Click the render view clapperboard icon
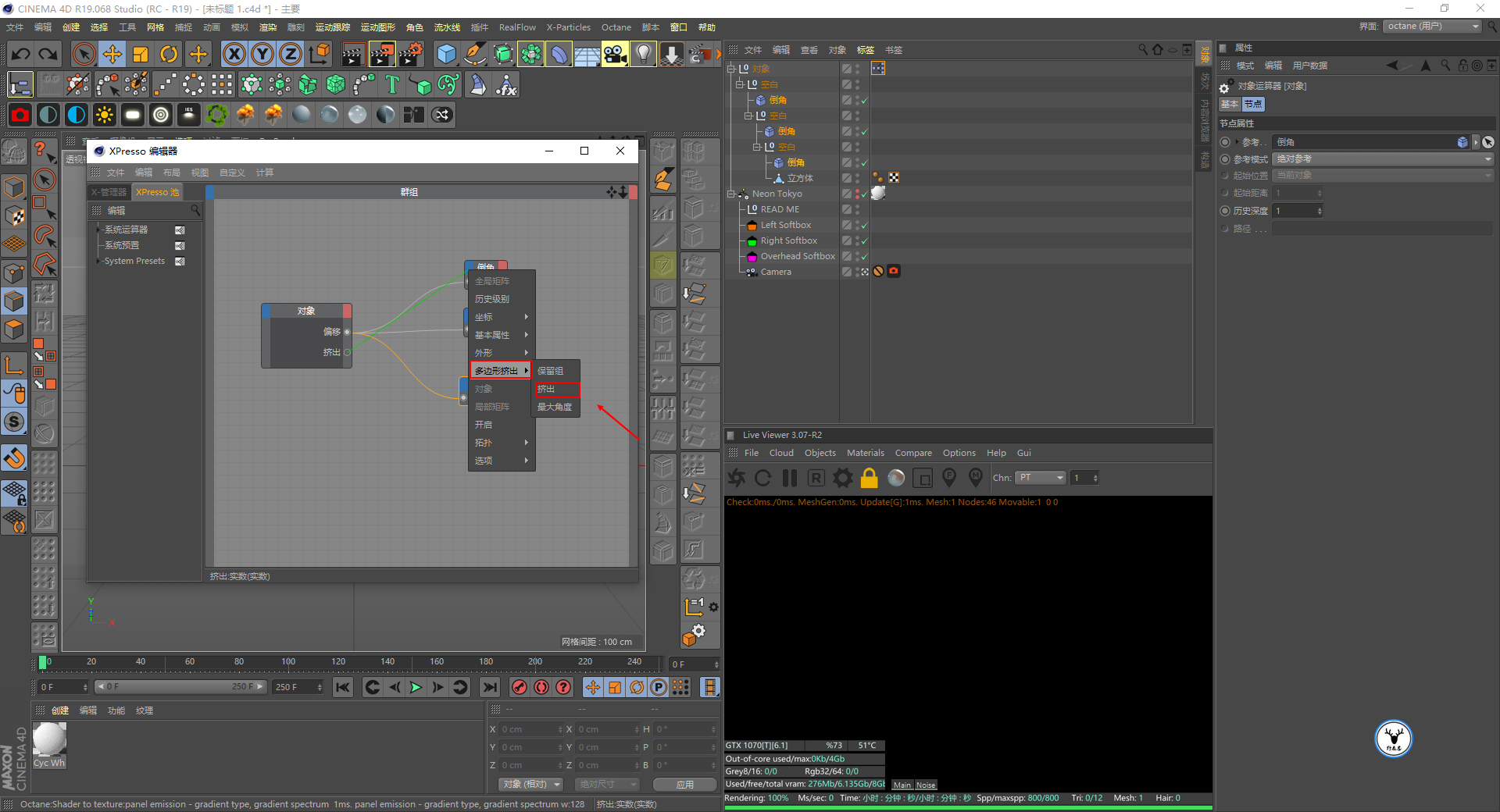Screen dimensions: 1500x812 [353, 54]
